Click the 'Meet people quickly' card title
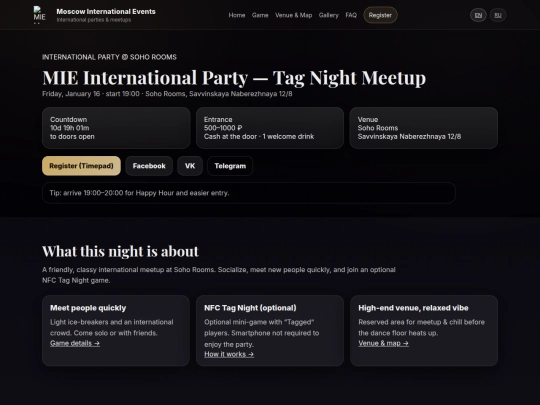 [88, 308]
